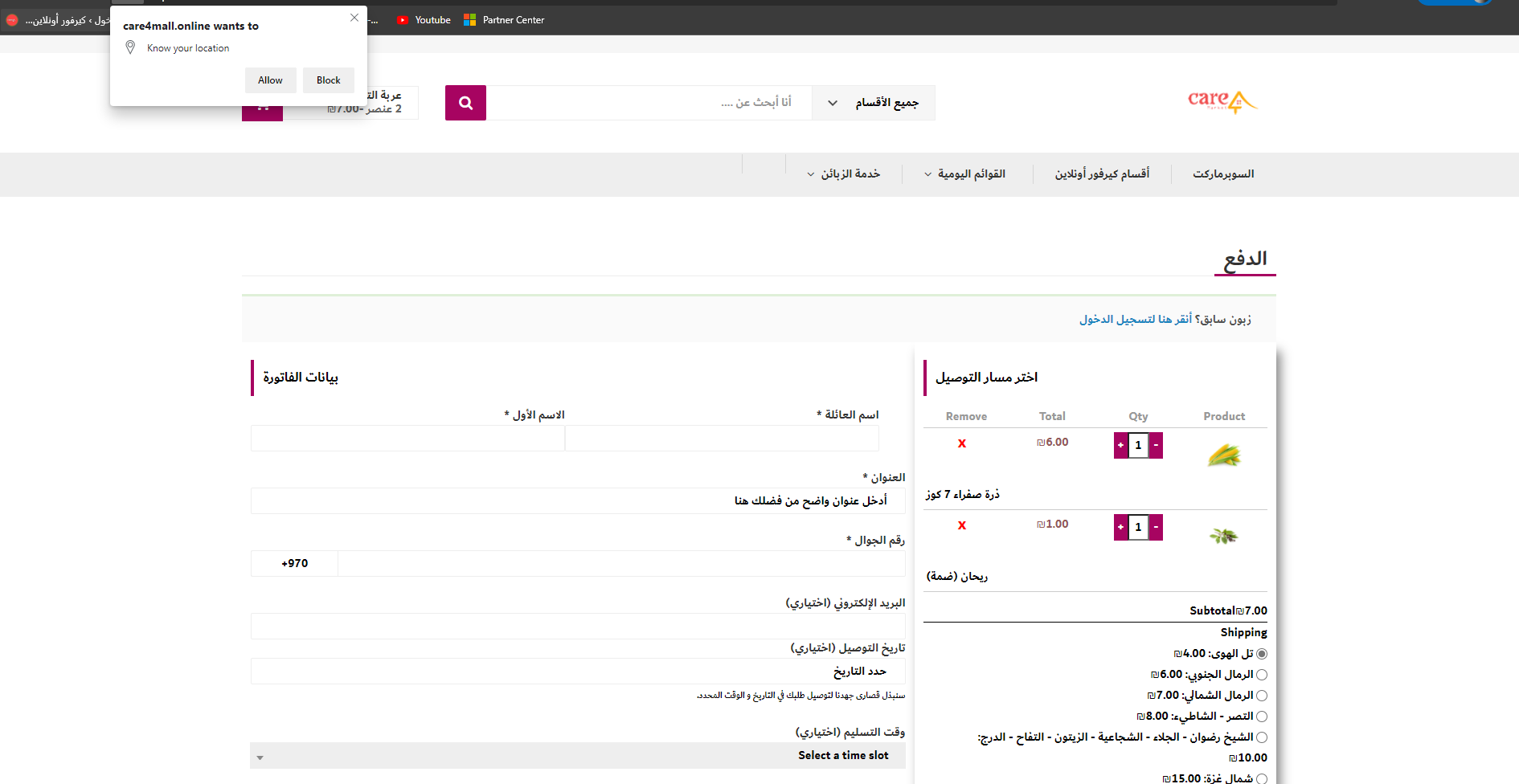
Task: Remove basil item with red X
Action: [x=962, y=525]
